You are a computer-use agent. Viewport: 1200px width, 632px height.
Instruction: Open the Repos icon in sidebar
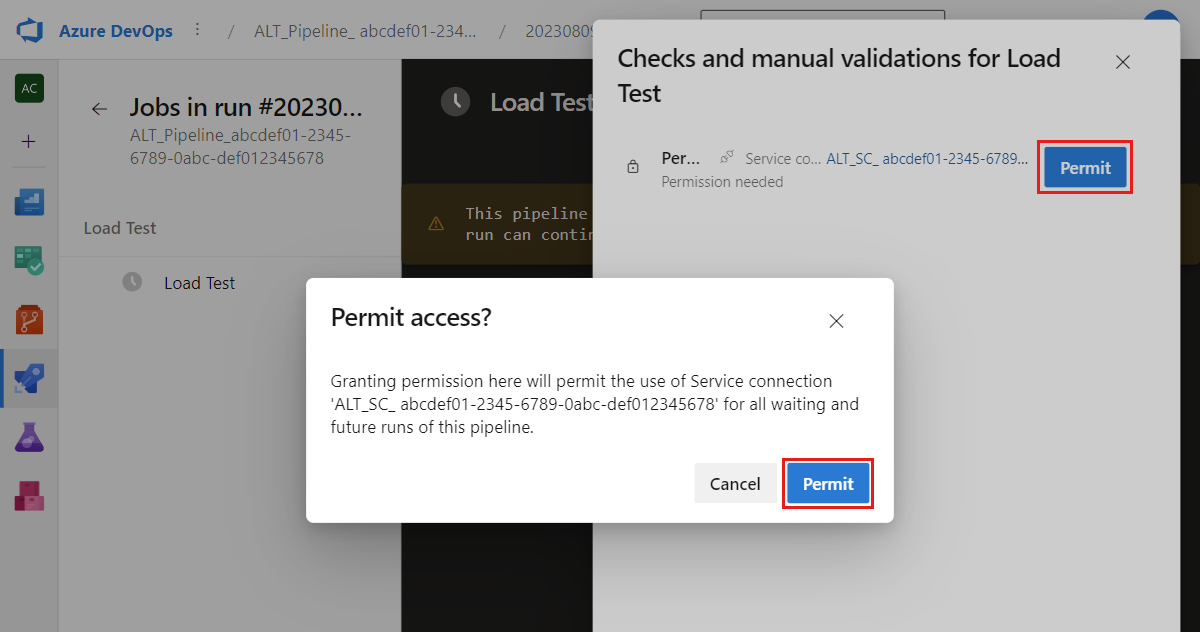point(29,320)
